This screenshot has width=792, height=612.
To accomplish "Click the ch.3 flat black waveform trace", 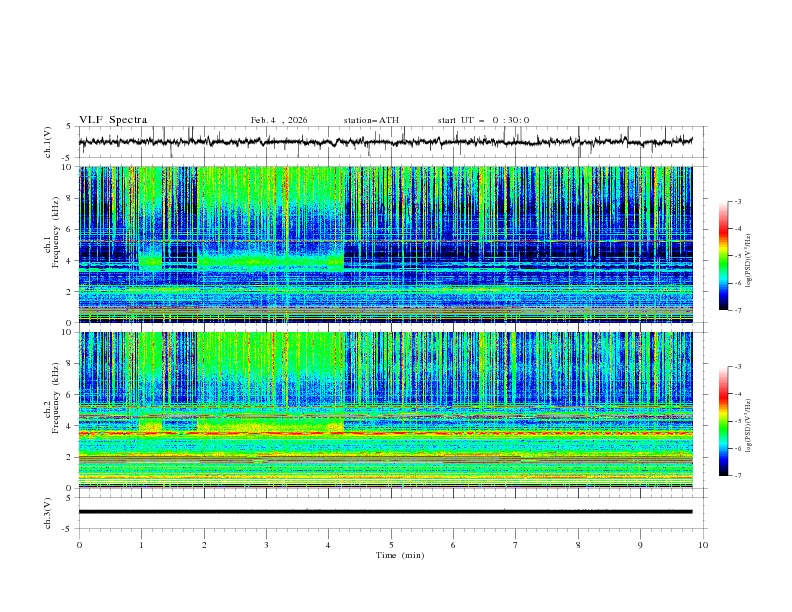I will tap(385, 512).
